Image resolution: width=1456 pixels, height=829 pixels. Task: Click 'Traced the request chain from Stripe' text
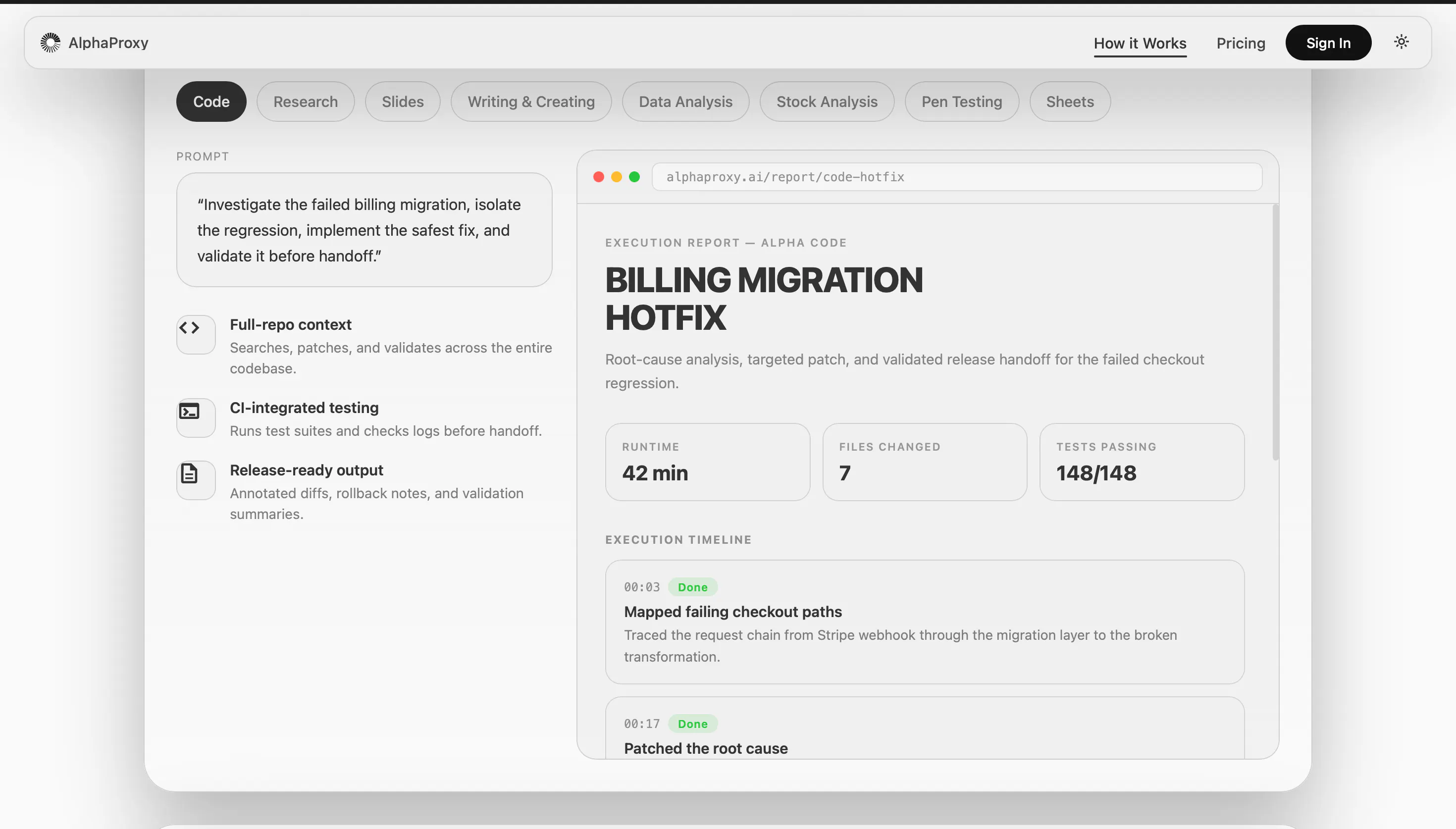point(900,646)
